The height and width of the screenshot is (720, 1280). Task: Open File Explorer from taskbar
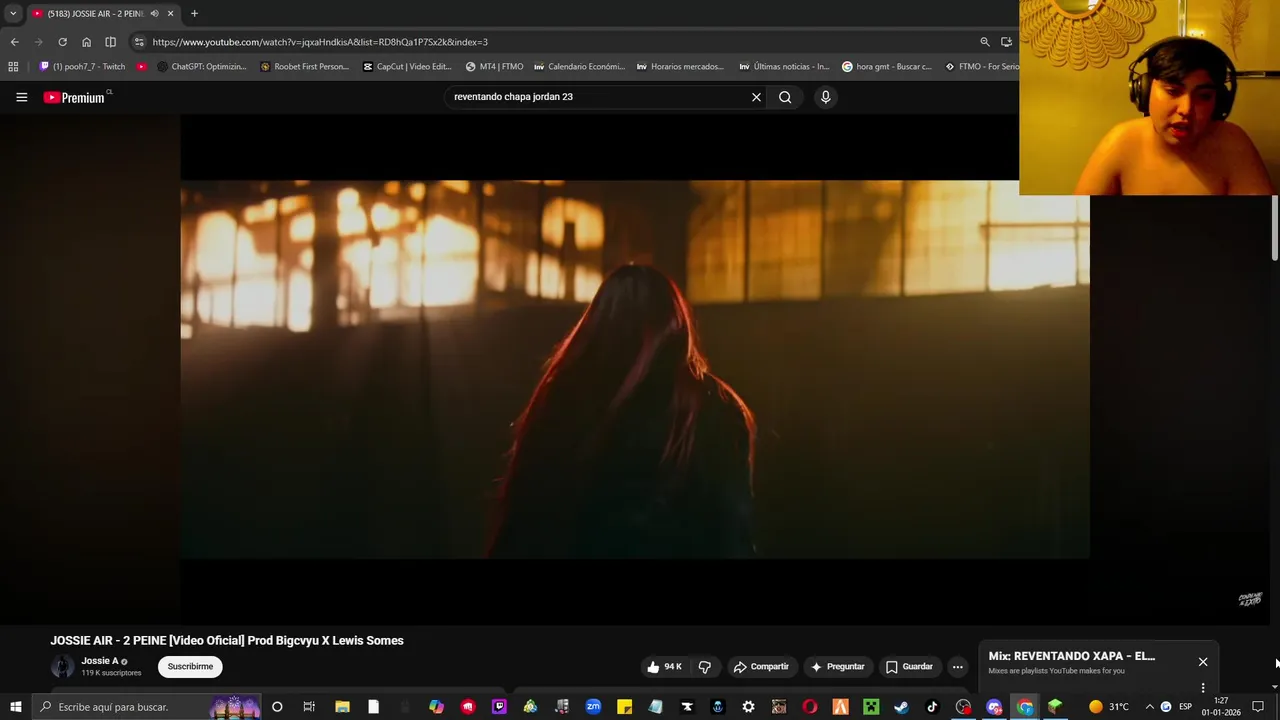coord(342,707)
